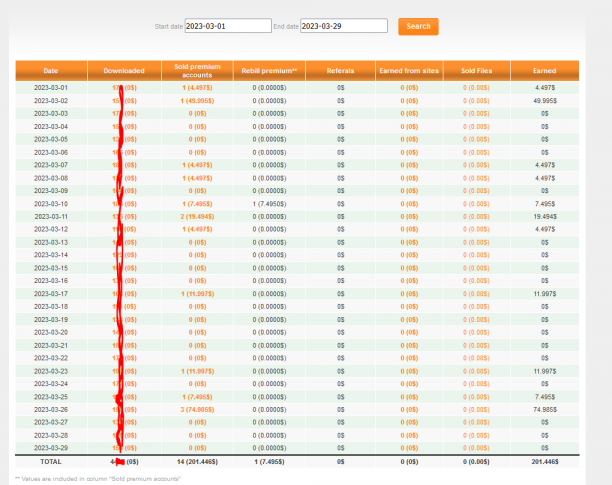Viewport: 612px width, 485px height.
Task: Click Earned from sites link for 2023-03-05
Action: point(409,139)
